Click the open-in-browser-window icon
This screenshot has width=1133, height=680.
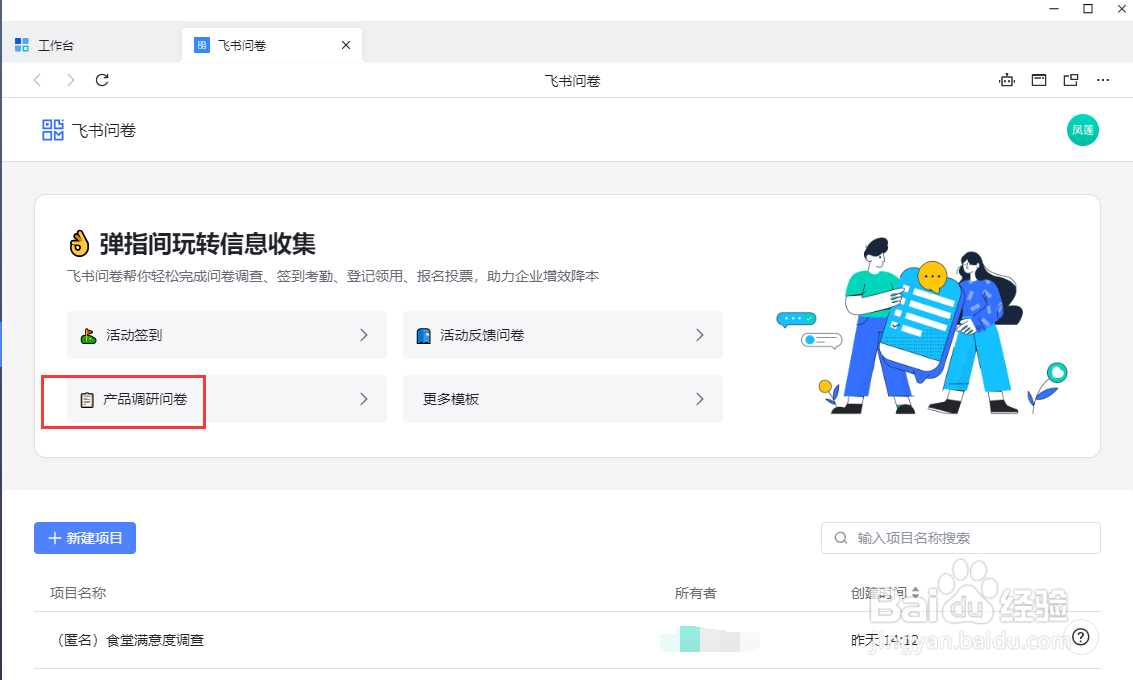(x=1038, y=80)
